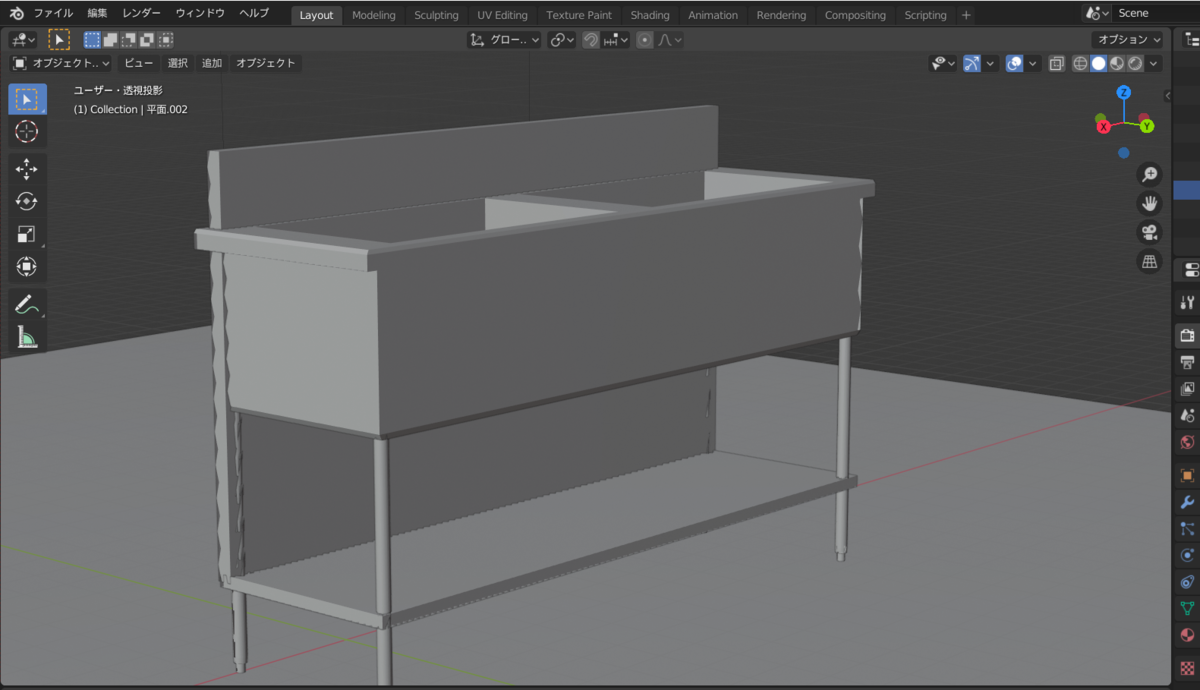Select the Scale tool
Image resolution: width=1200 pixels, height=690 pixels.
pos(27,234)
